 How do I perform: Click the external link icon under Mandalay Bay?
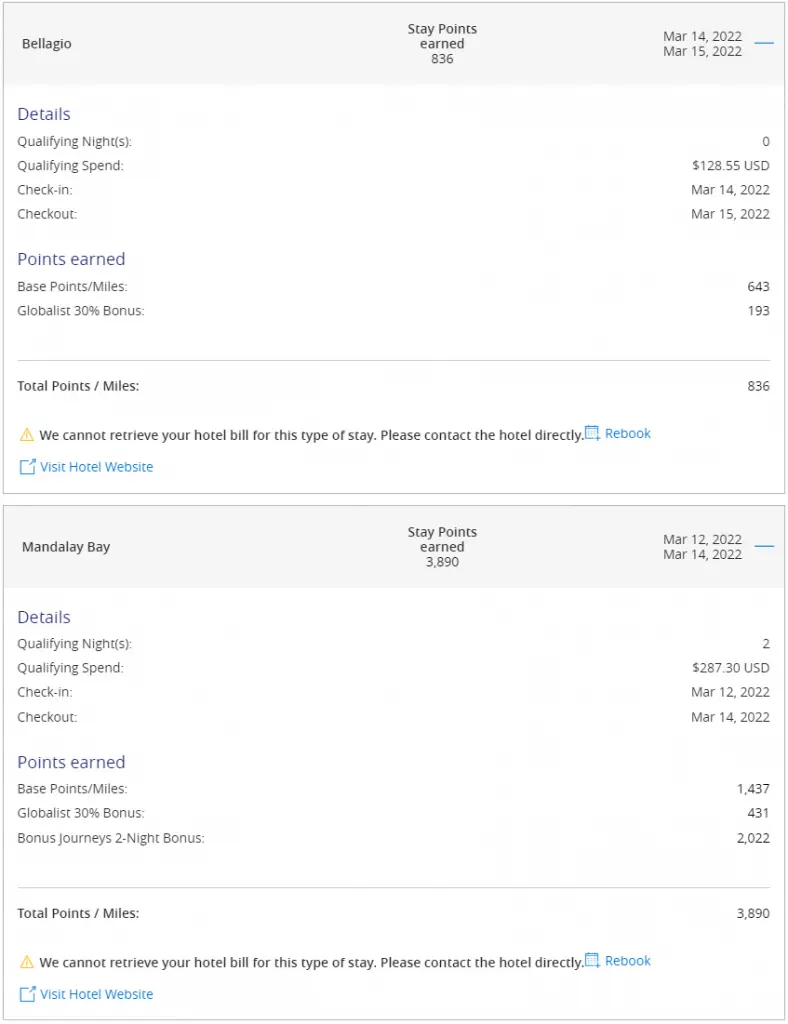28,994
